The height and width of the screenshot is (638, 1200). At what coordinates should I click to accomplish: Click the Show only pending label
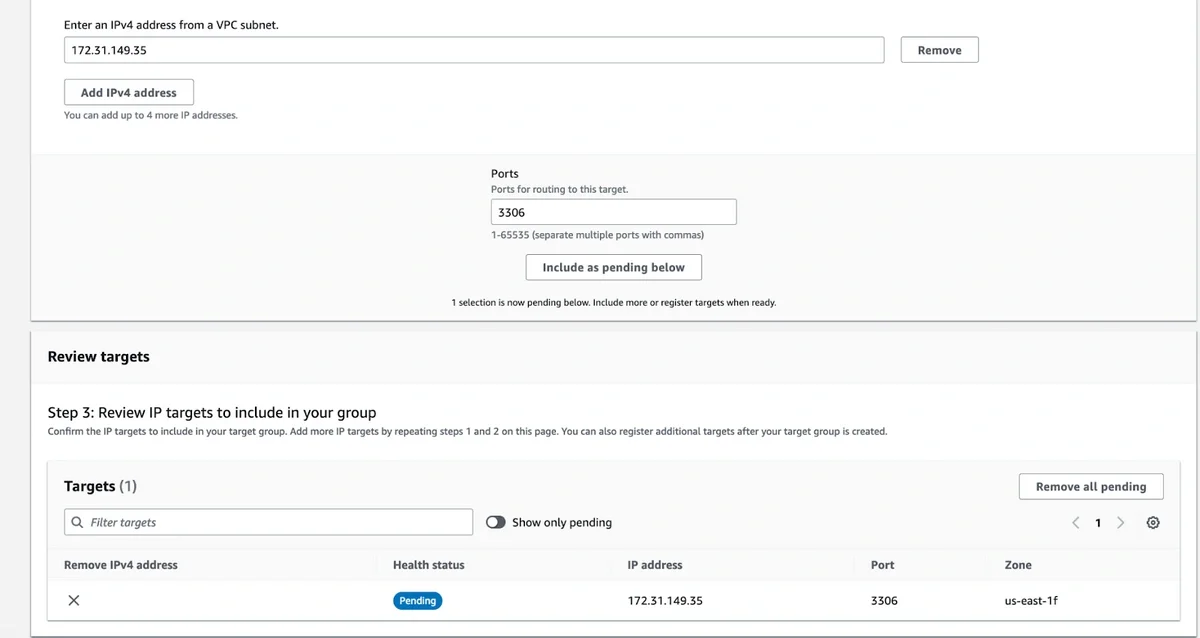[562, 522]
